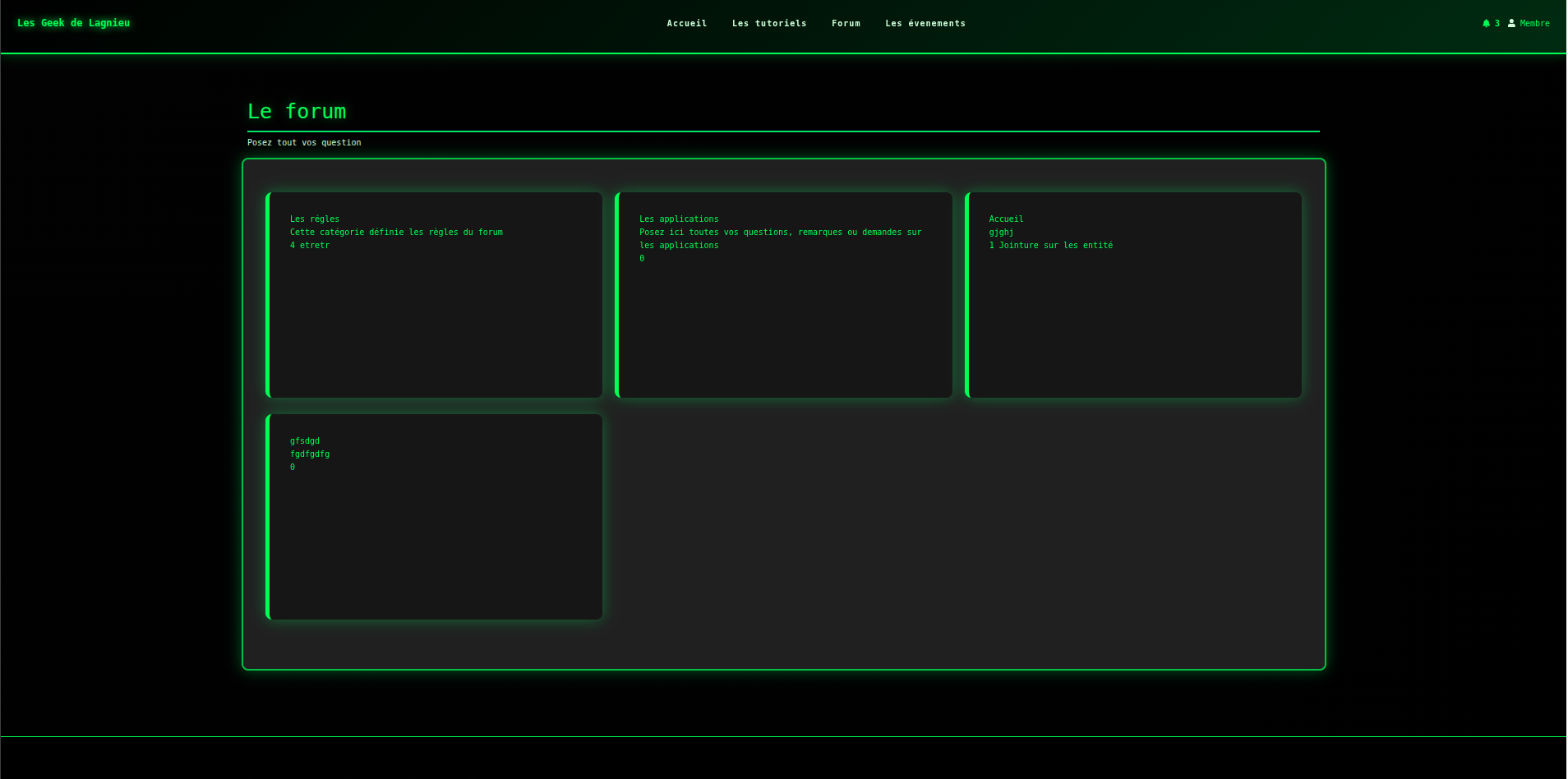Open Les tutoriels in the navigation bar
The image size is (1568, 779).
coord(768,24)
